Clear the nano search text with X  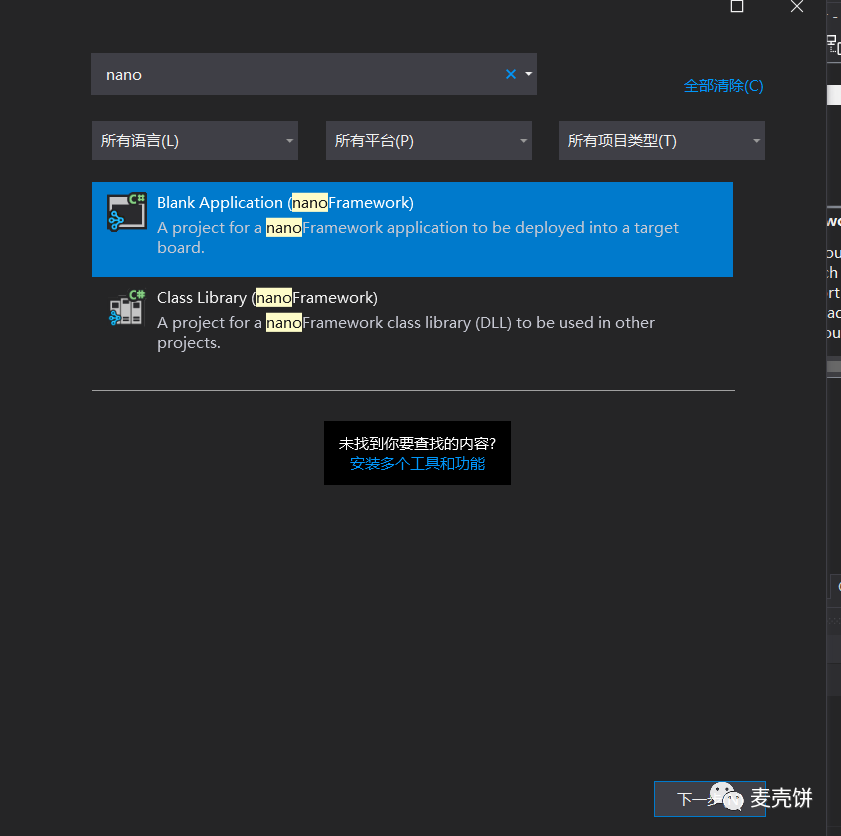[x=511, y=74]
